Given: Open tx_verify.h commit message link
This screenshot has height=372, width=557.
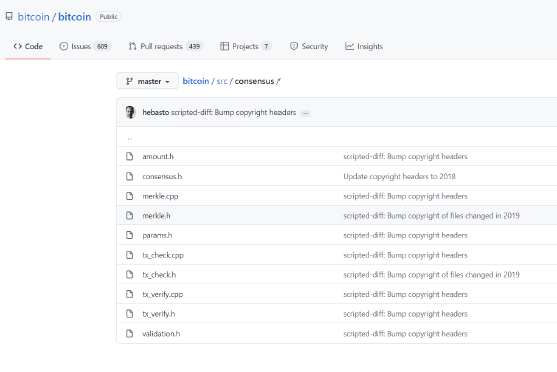Looking at the screenshot, I should click(x=405, y=314).
